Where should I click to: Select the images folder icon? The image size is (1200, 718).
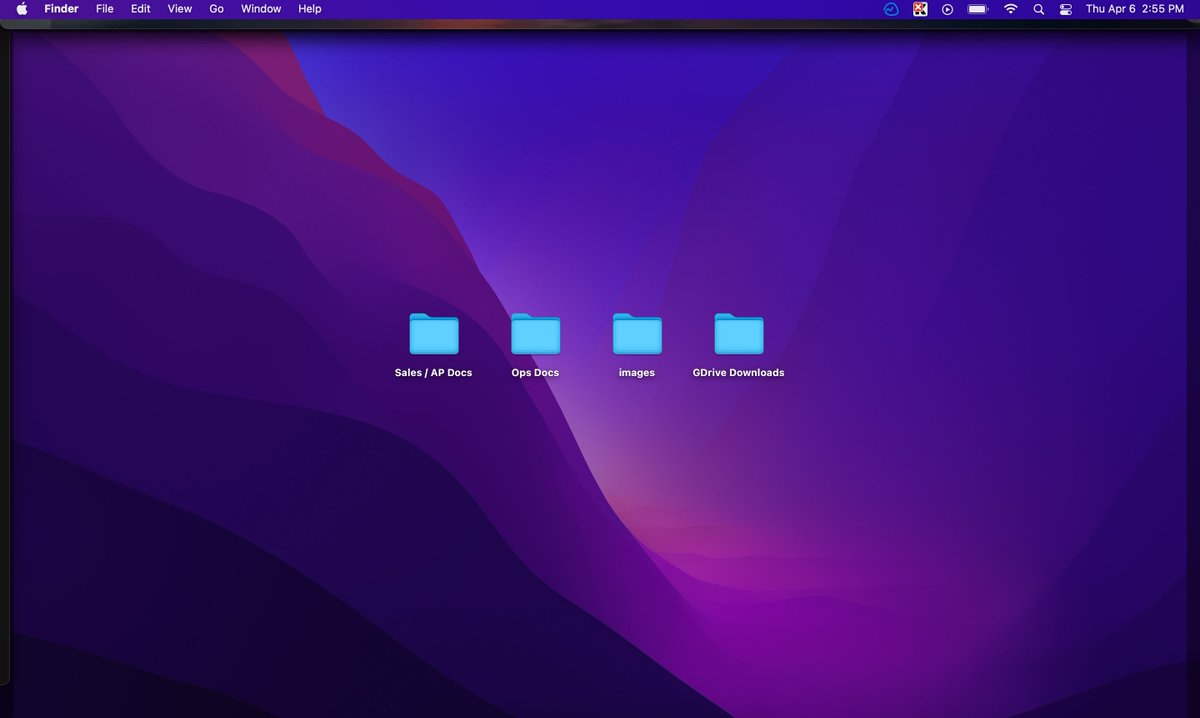point(637,334)
